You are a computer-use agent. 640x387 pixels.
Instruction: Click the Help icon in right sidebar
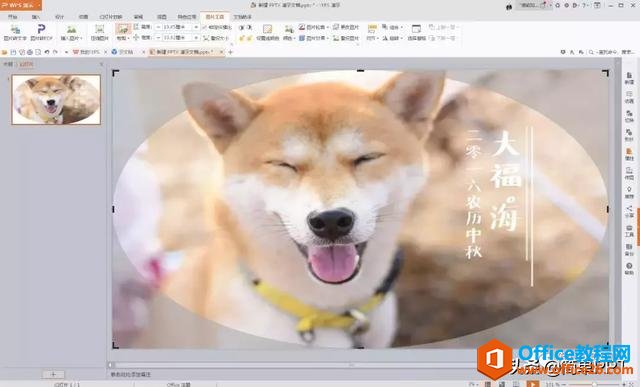click(629, 268)
